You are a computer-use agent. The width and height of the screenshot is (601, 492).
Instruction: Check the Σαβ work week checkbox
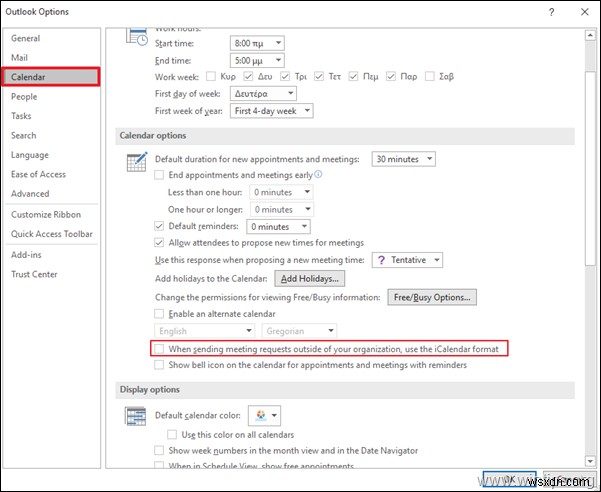[x=430, y=76]
